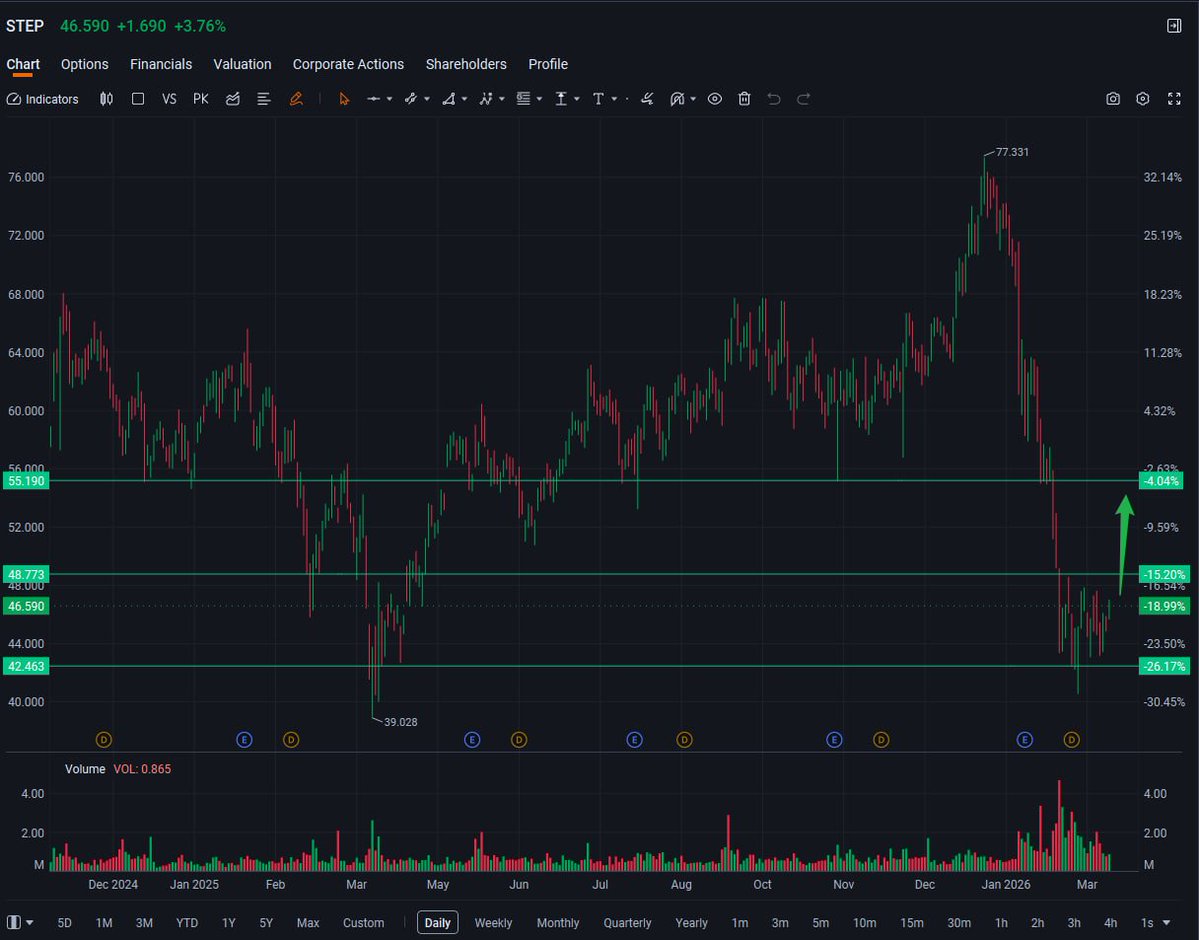Toggle drawings visibility with the eye icon

[715, 99]
